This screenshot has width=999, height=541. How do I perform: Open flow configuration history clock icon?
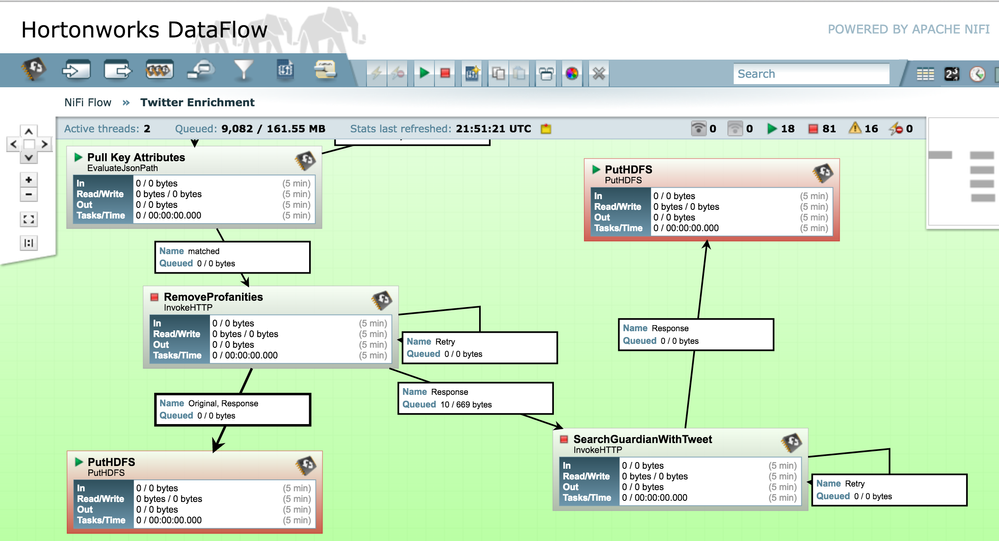coord(977,74)
